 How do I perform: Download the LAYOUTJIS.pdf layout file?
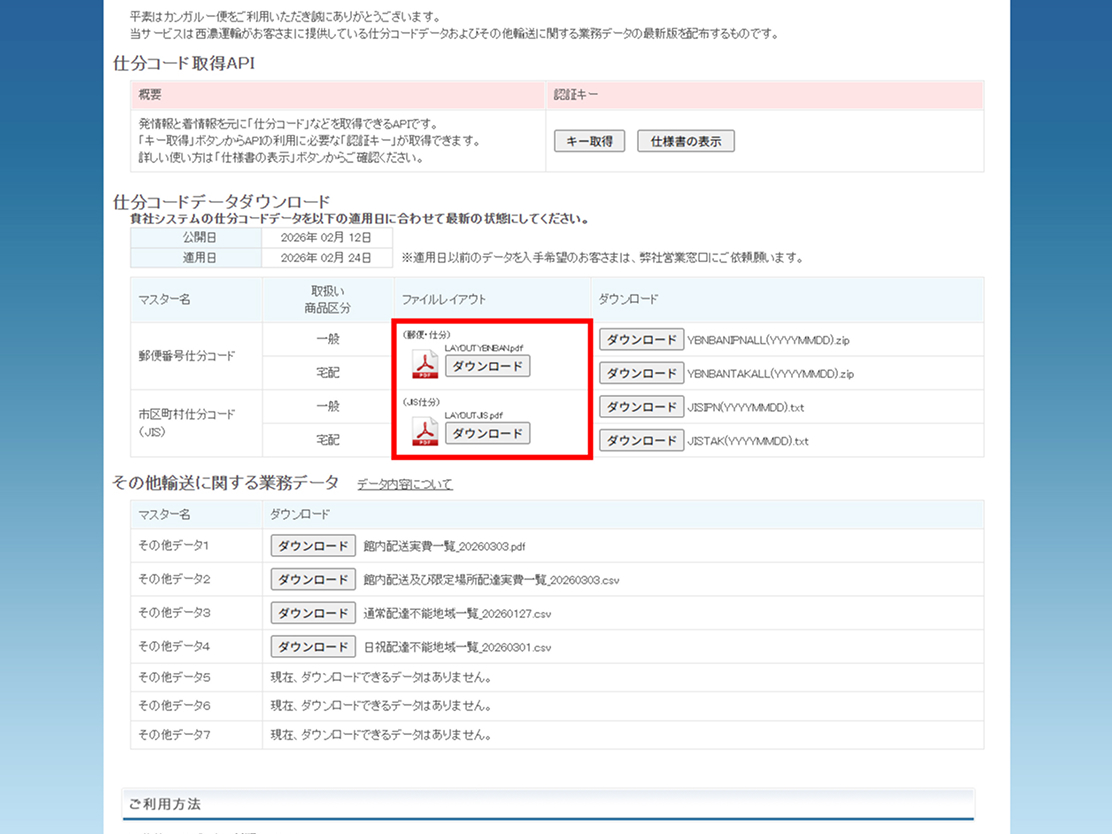[487, 433]
